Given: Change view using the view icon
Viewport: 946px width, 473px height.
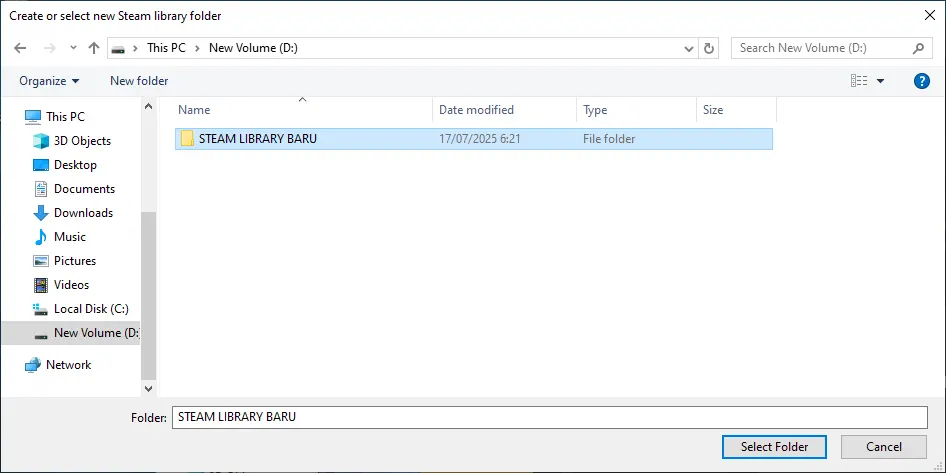Looking at the screenshot, I should 859,81.
